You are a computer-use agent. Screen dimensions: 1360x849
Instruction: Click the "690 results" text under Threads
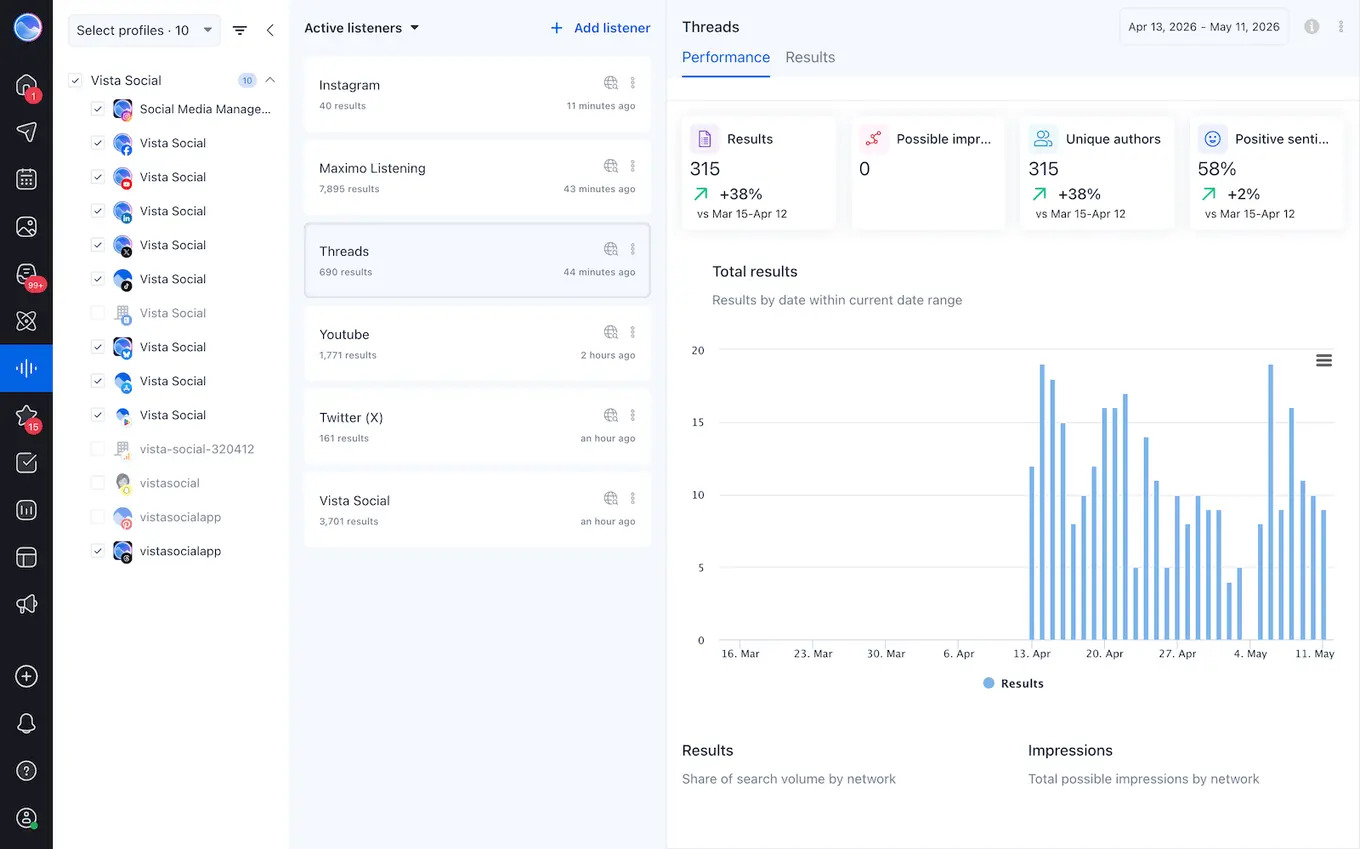(x=346, y=272)
